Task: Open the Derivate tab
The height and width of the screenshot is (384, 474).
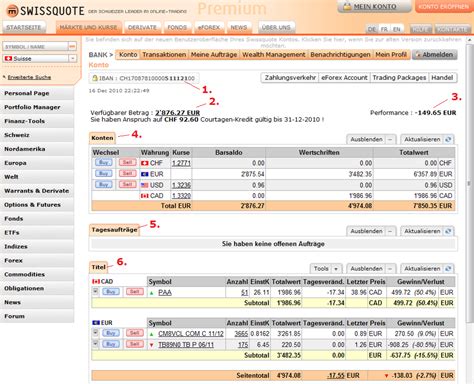Action: point(142,27)
